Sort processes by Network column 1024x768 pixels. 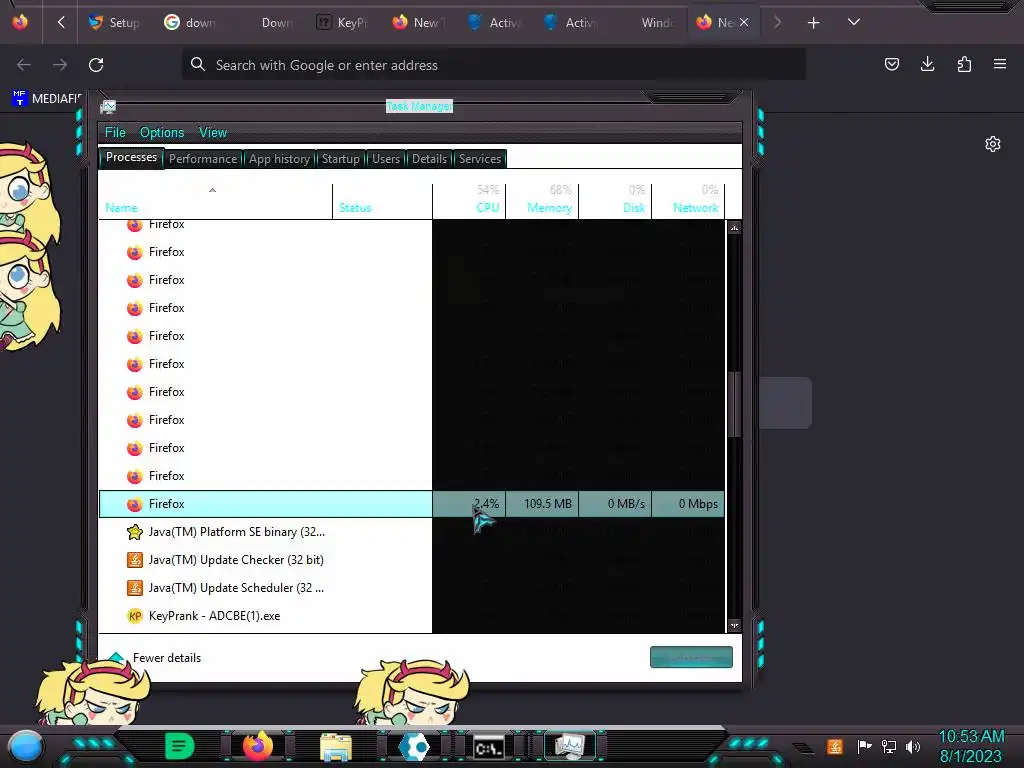click(688, 201)
